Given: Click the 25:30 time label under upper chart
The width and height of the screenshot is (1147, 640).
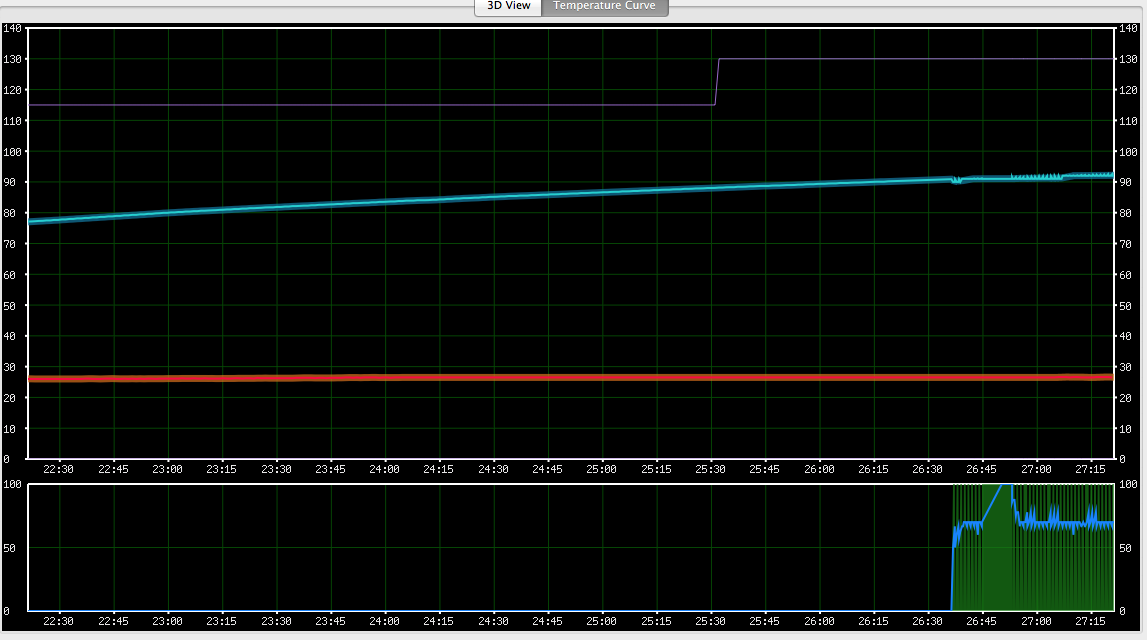Looking at the screenshot, I should [711, 469].
